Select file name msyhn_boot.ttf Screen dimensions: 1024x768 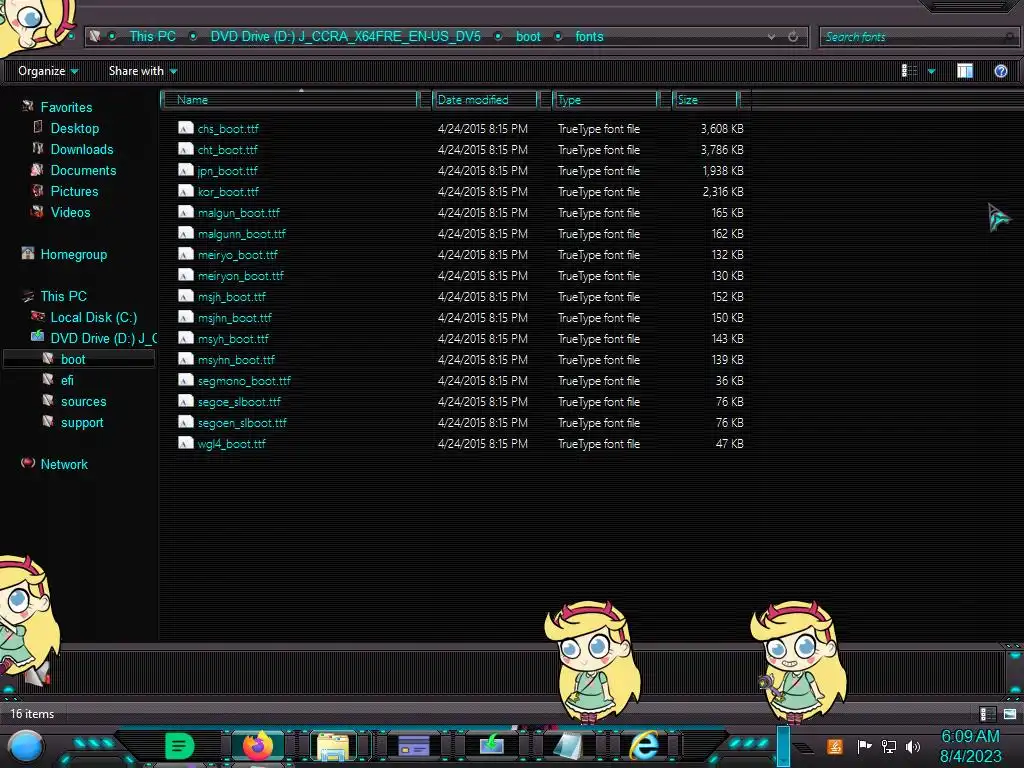[236, 360]
